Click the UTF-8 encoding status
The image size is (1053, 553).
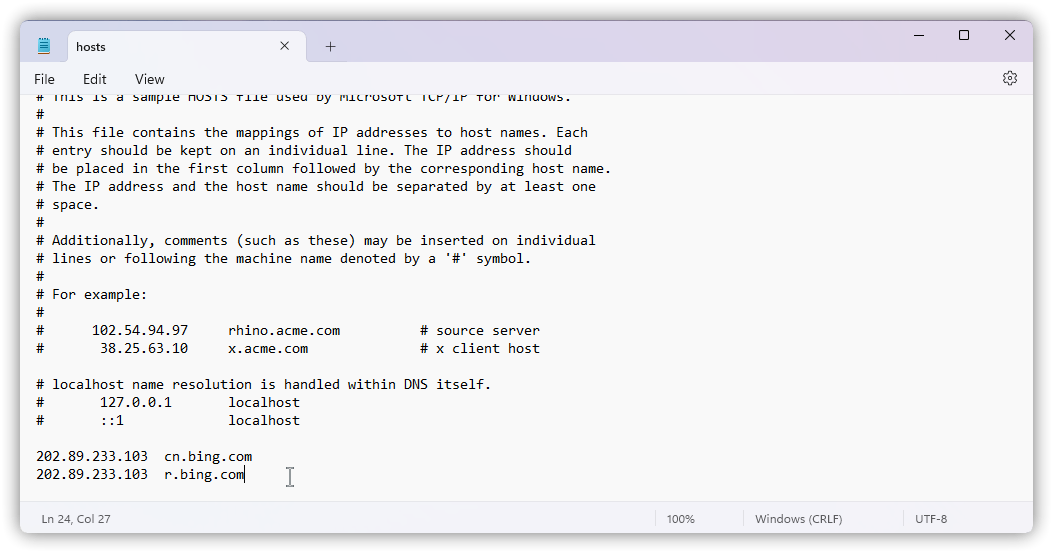pos(931,519)
